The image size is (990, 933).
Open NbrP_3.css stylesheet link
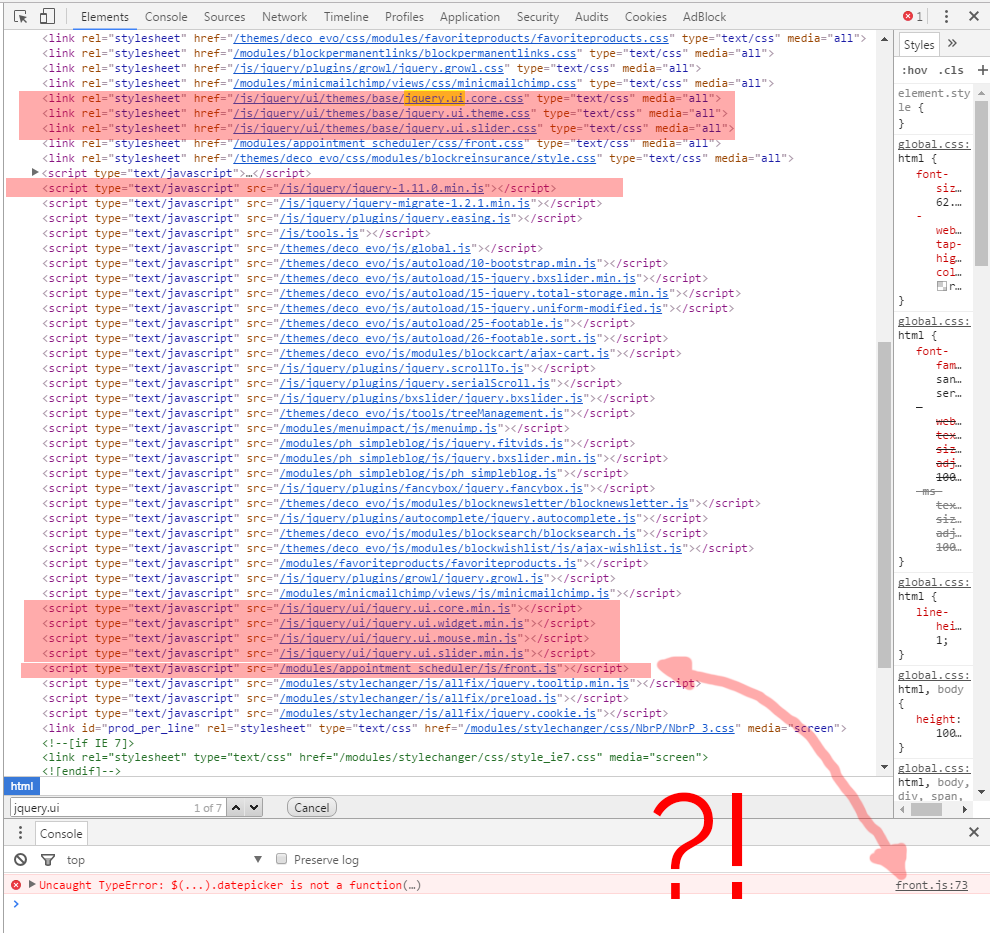coord(599,728)
